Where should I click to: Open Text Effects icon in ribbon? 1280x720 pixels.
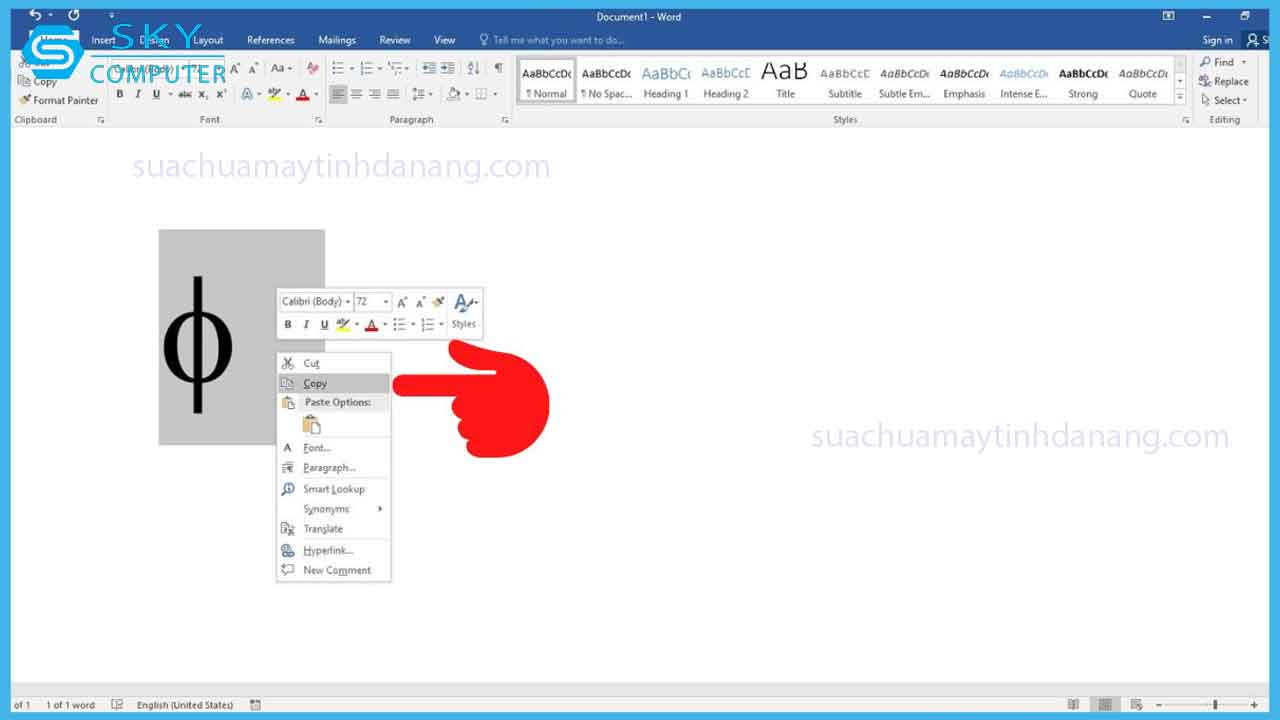point(245,94)
